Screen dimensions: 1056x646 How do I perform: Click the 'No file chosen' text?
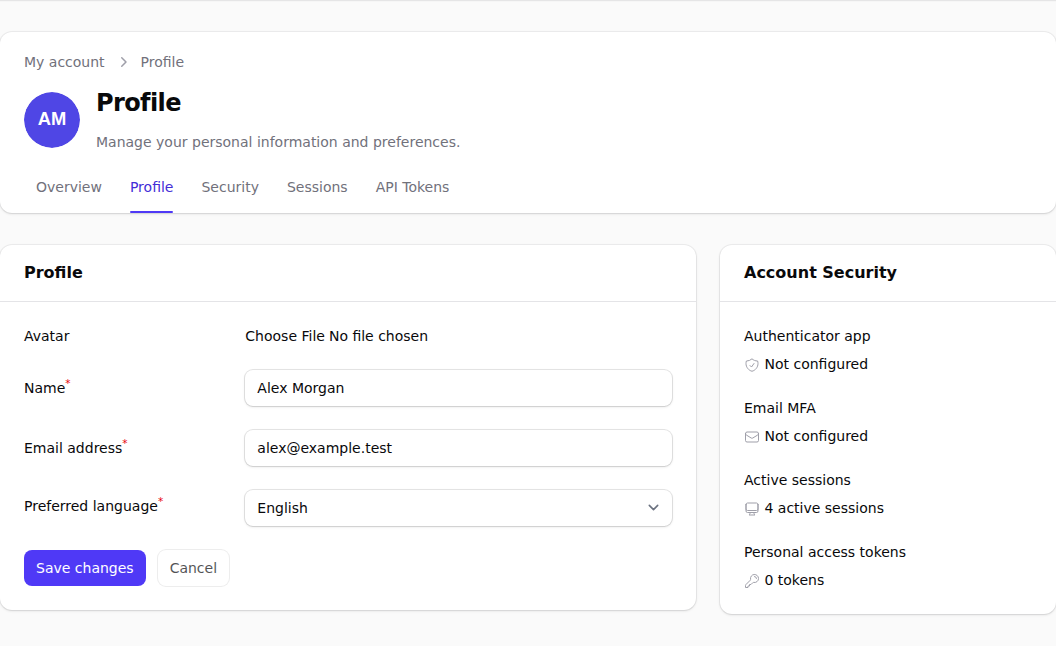coord(378,336)
